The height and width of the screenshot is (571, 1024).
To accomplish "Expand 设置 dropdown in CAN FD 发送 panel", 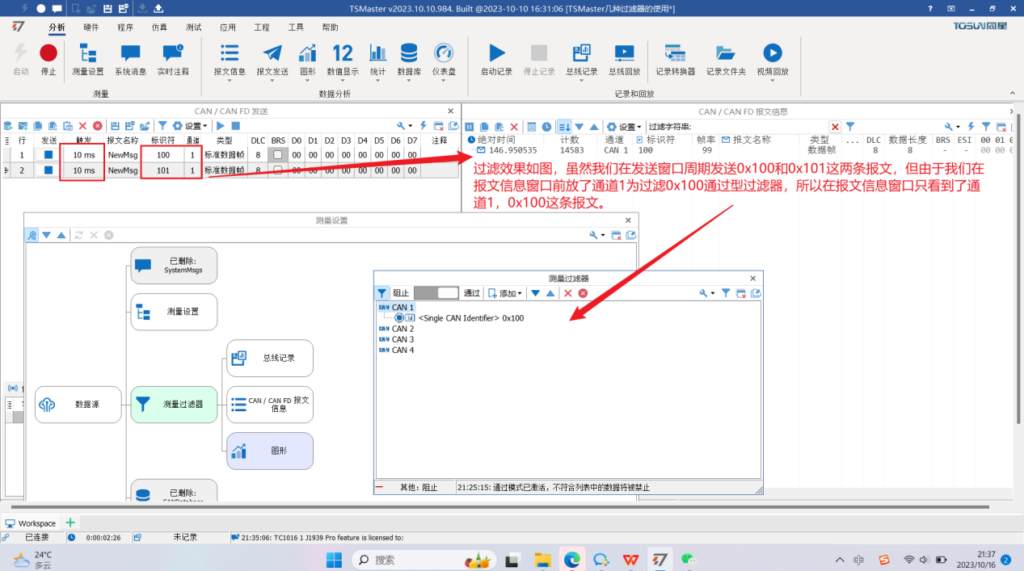I will [196, 126].
